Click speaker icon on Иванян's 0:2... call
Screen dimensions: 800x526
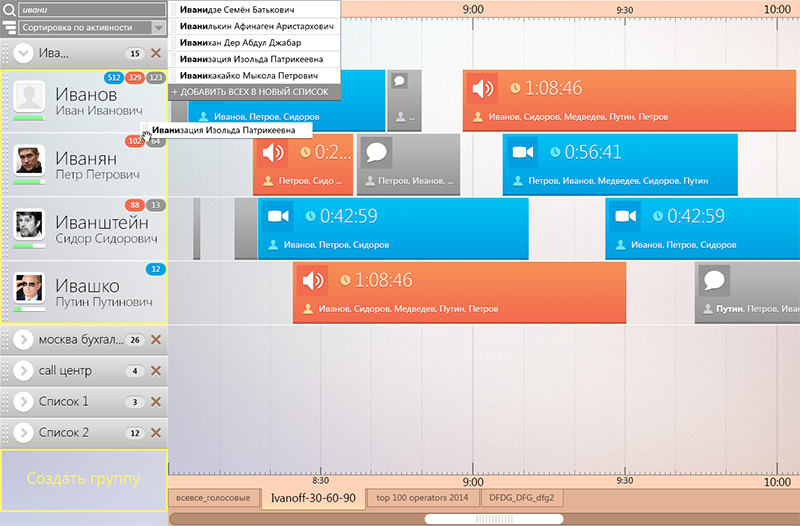[272, 153]
